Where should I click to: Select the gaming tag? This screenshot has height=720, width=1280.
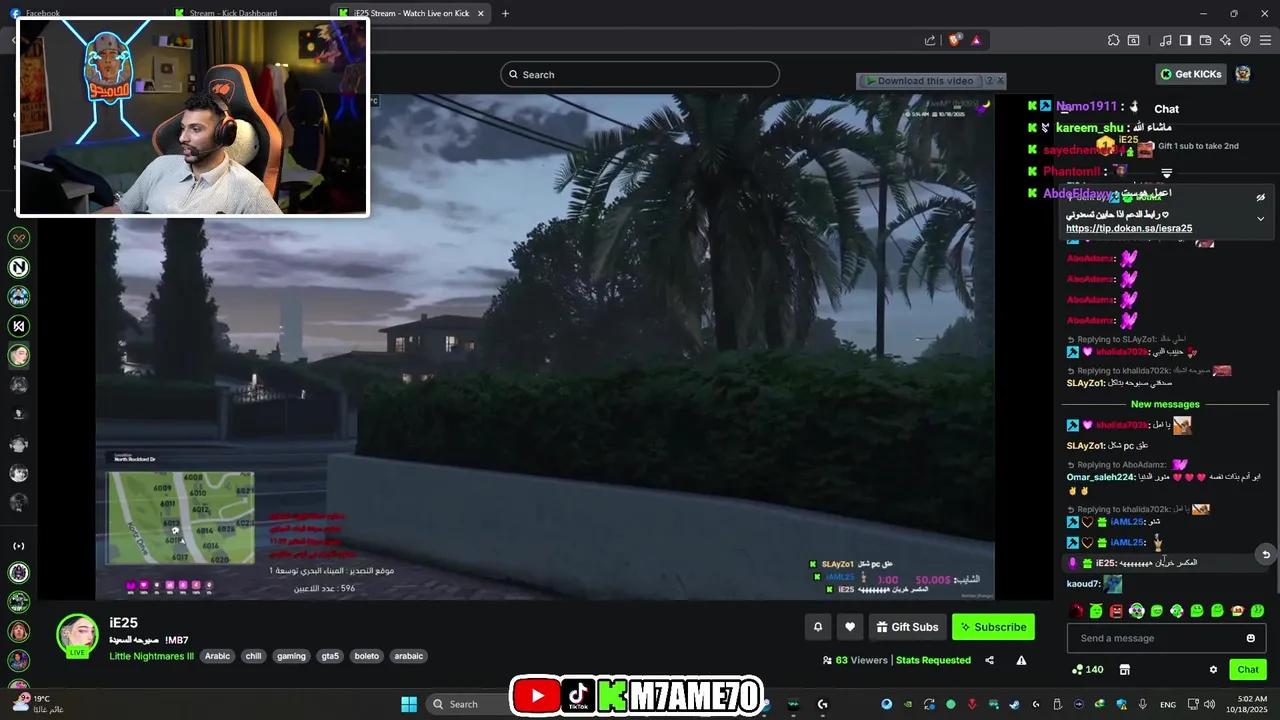point(291,656)
